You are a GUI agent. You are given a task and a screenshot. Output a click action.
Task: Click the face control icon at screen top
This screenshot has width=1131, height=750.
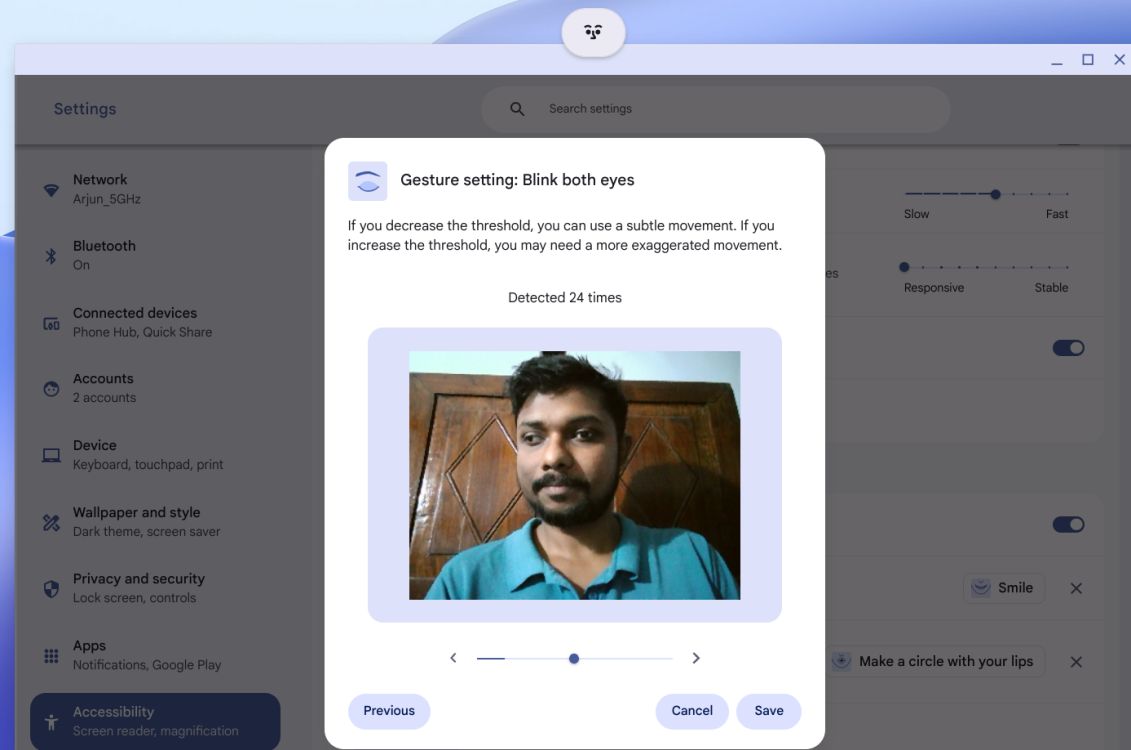tap(592, 31)
